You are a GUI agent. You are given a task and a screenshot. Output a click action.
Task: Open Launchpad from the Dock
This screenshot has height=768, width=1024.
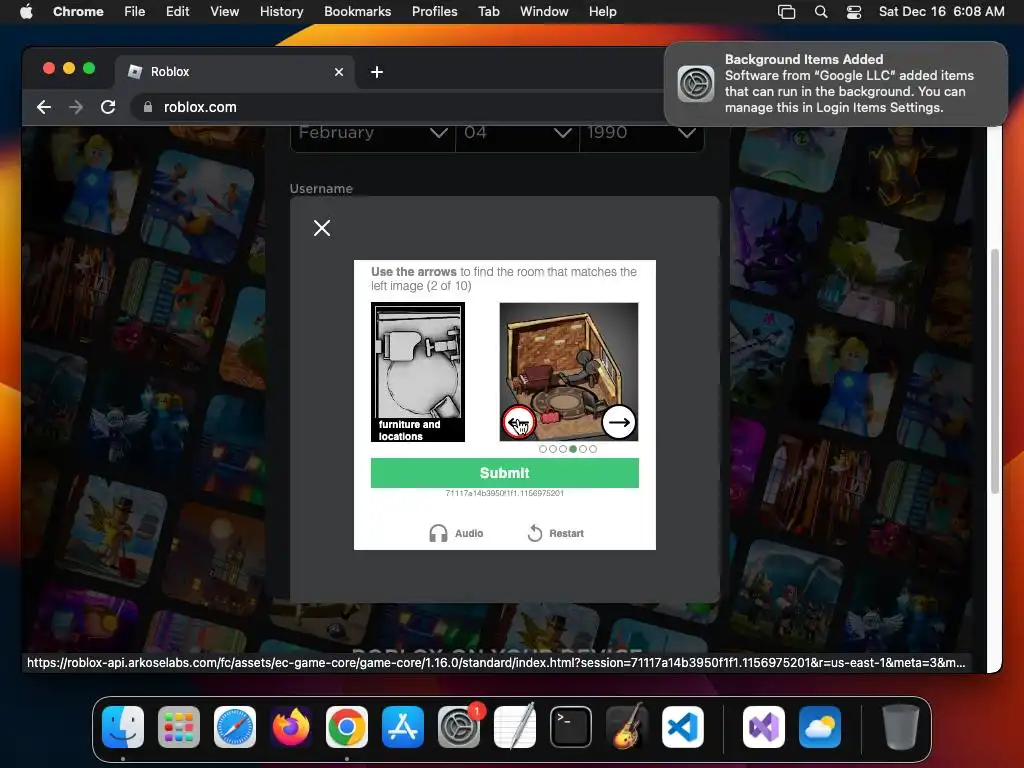179,727
